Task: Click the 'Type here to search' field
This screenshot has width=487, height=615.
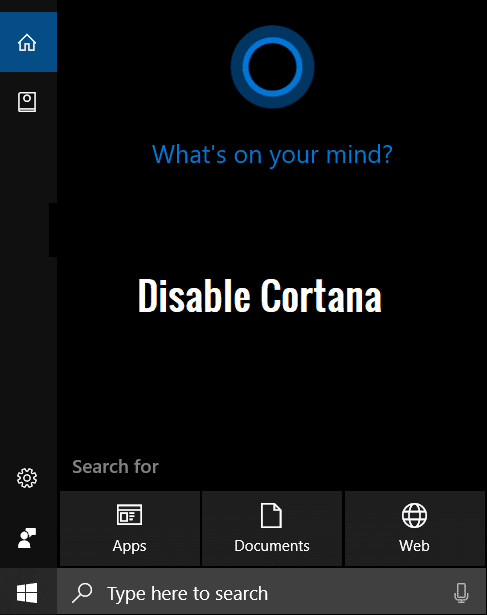Action: click(x=271, y=593)
